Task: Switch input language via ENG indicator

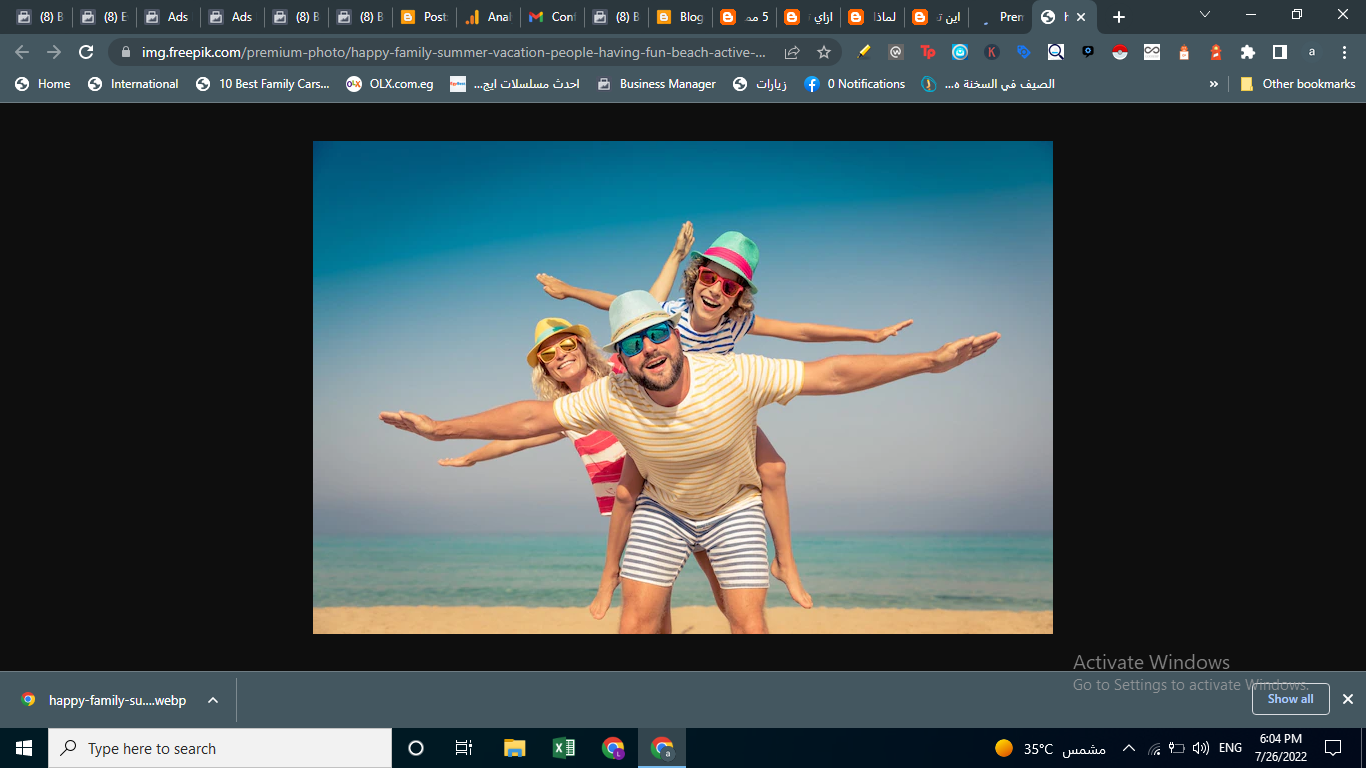Action: point(1231,748)
